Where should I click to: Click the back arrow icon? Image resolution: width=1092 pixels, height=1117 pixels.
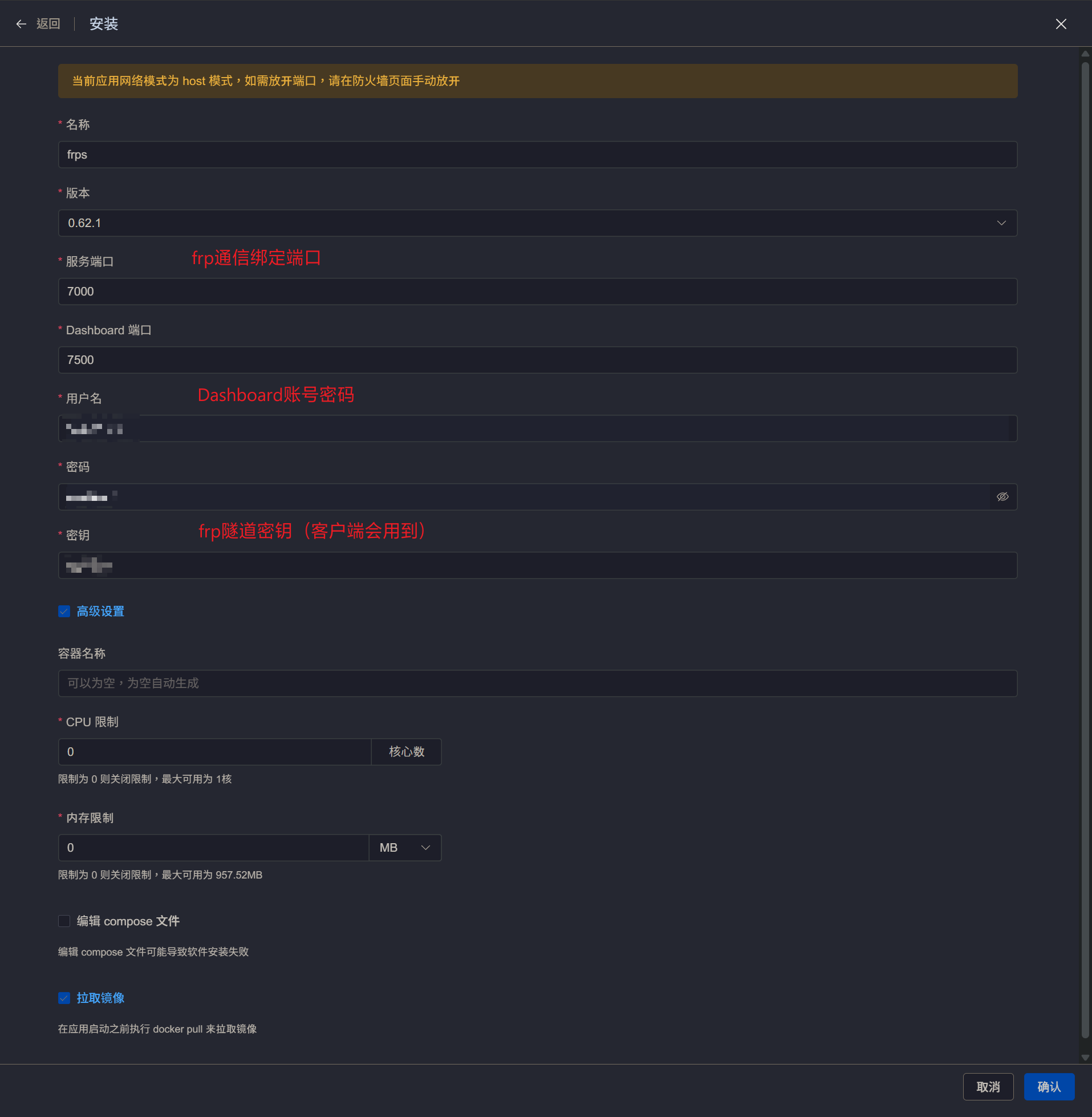point(21,24)
